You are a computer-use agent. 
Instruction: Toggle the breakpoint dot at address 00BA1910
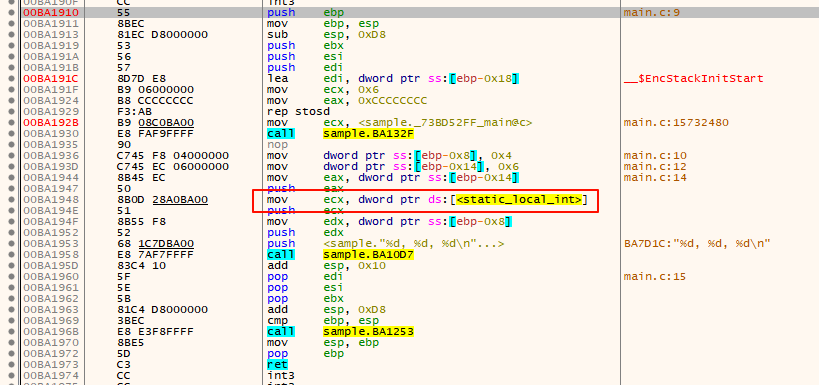coord(11,12)
